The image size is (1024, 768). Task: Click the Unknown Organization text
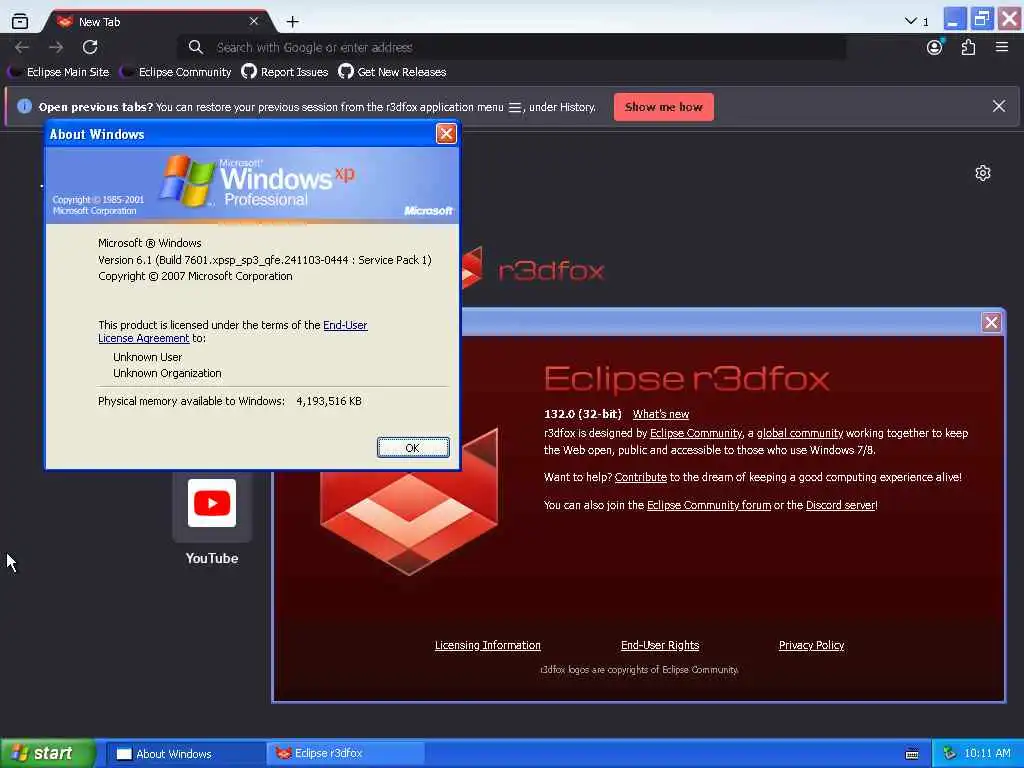[x=167, y=374]
